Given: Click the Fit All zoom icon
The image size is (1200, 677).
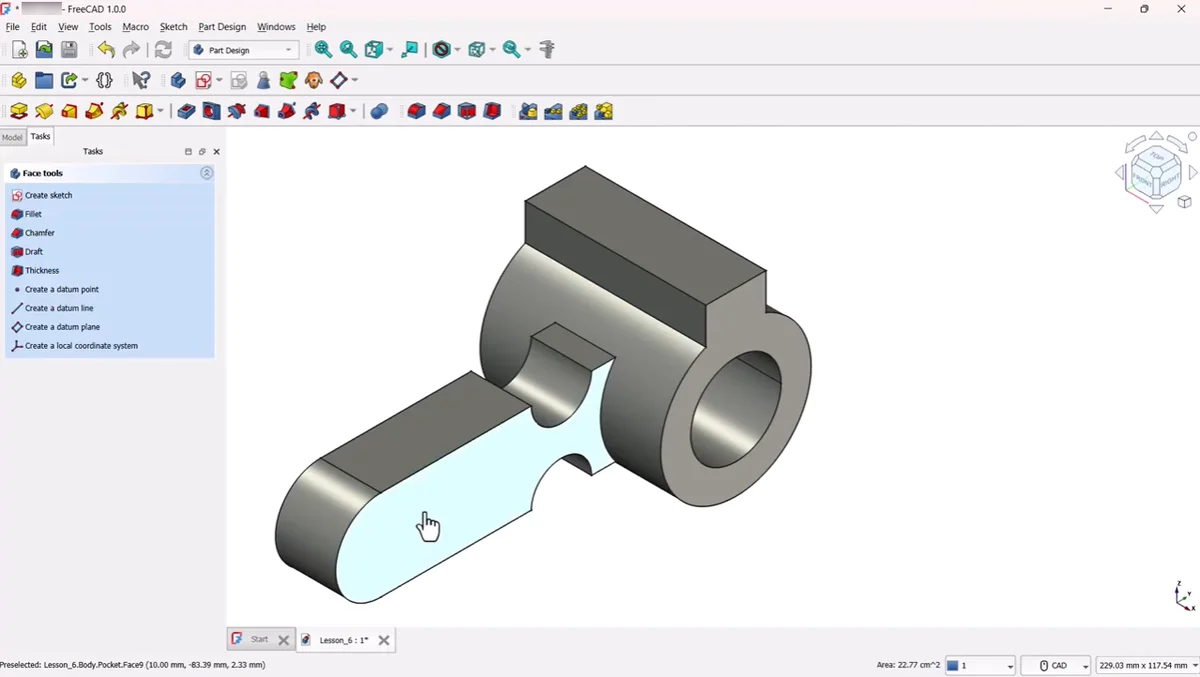Looking at the screenshot, I should point(323,49).
